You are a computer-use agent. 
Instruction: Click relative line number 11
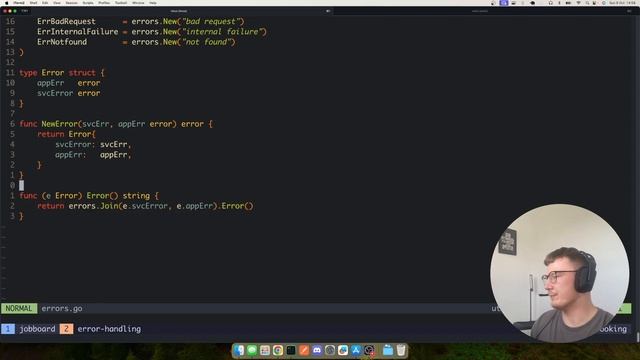click(x=10, y=73)
